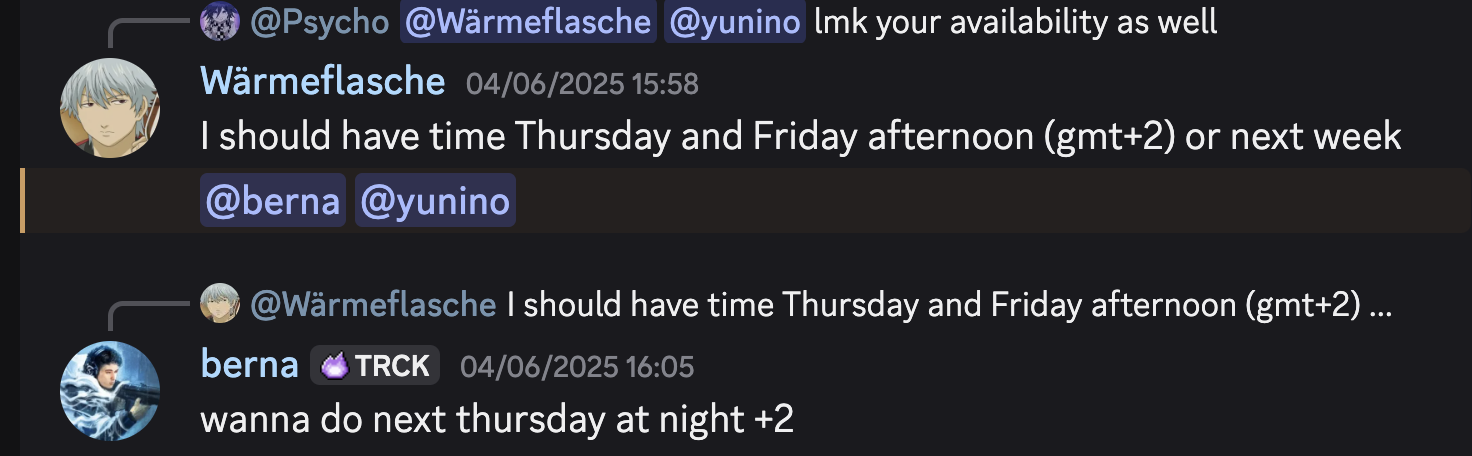Click the @berna mention in highlighted message
Image resolution: width=1472 pixels, height=456 pixels.
pyautogui.click(x=273, y=201)
